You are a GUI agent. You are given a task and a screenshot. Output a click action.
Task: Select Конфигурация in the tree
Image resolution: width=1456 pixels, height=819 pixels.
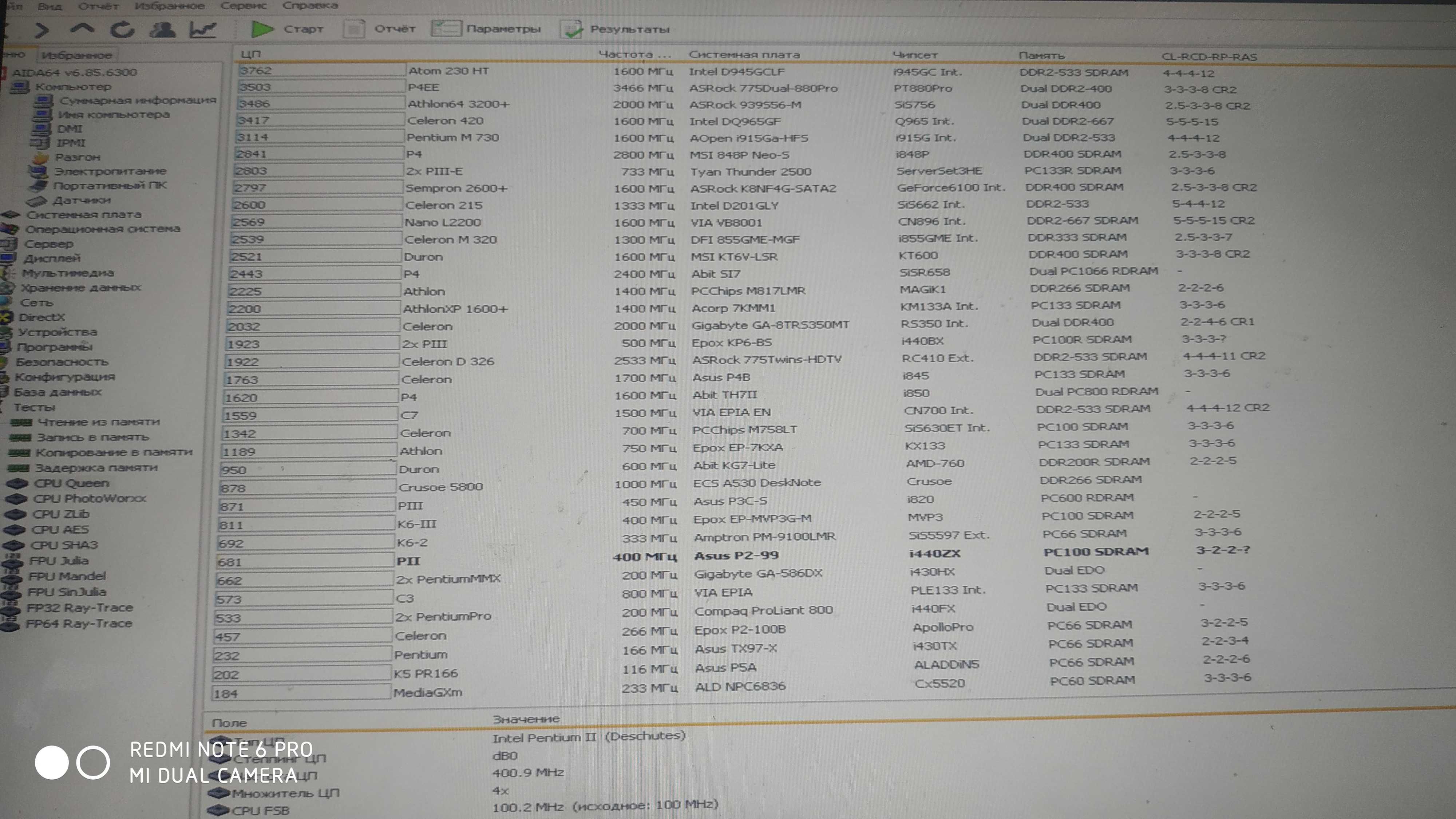65,376
